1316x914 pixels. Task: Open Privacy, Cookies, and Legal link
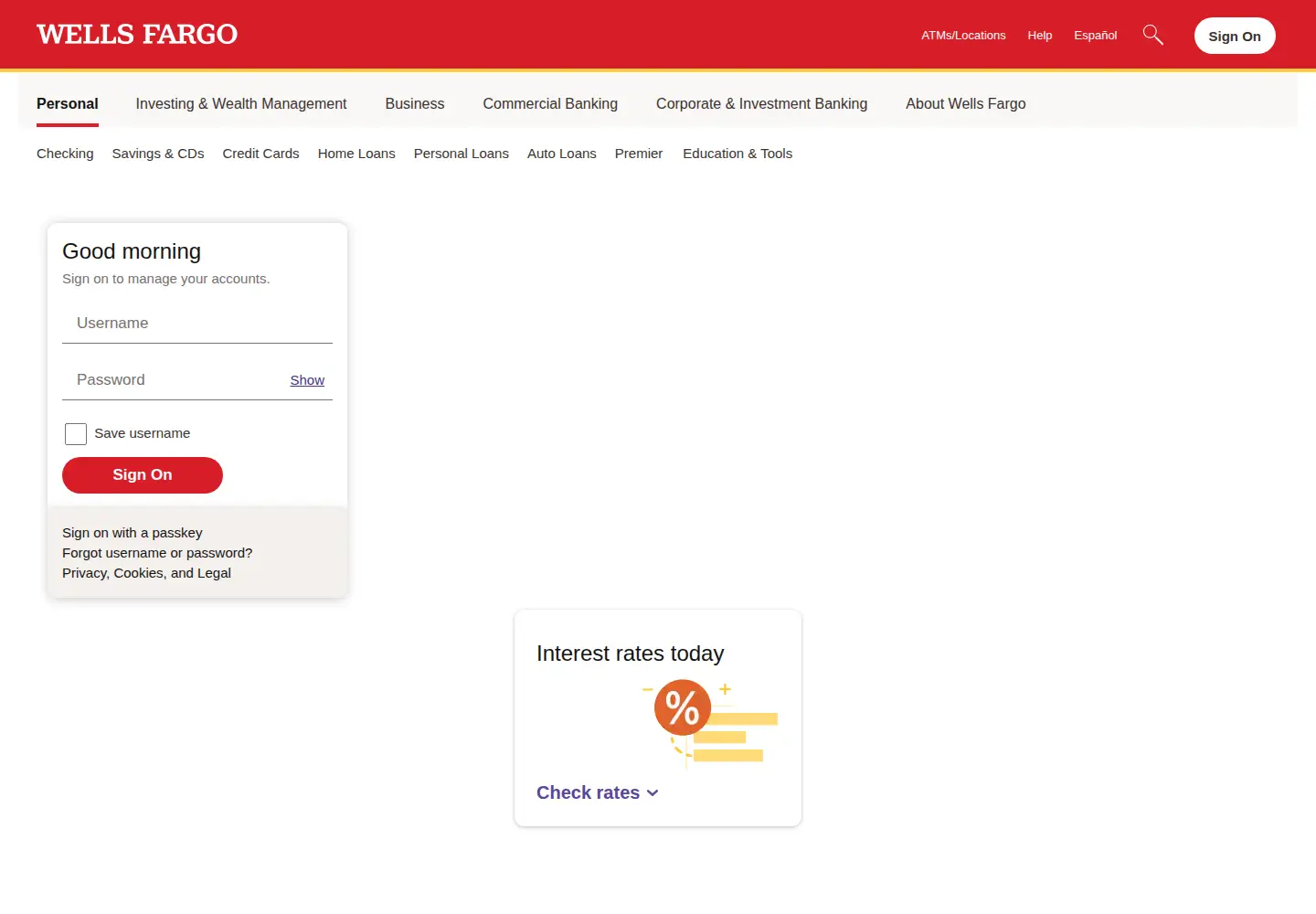(146, 573)
